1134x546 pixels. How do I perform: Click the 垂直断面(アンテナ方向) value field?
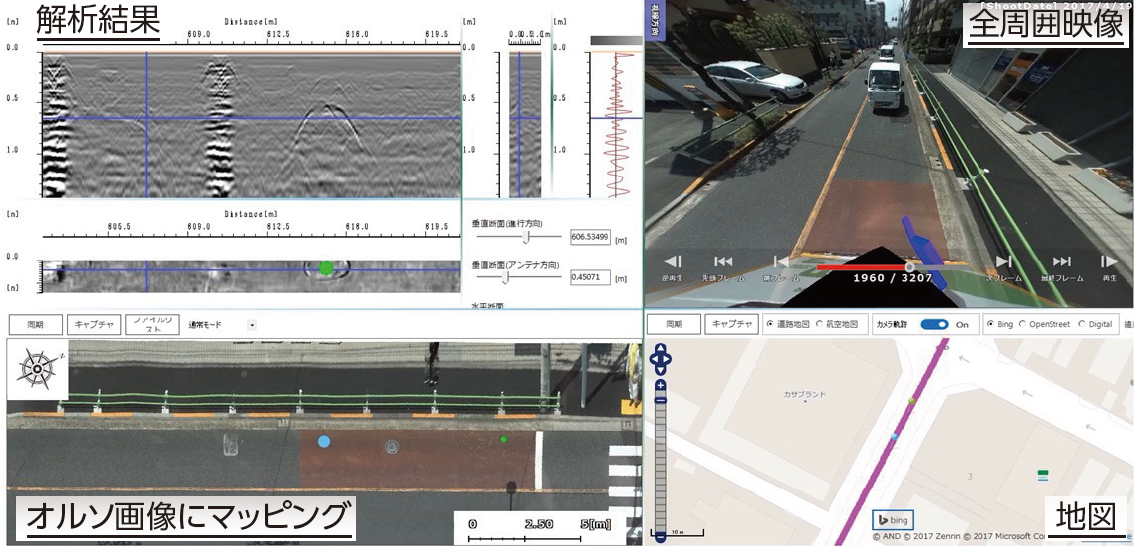(589, 277)
